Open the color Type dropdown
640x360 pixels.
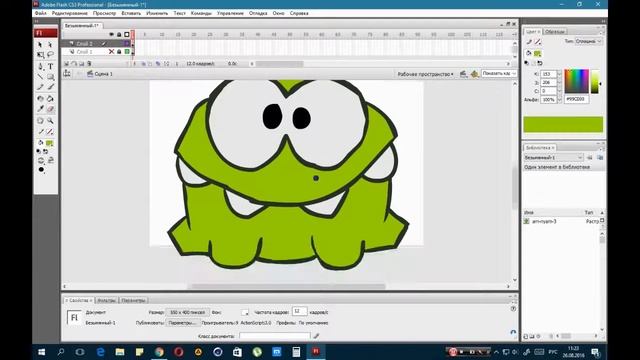click(x=588, y=41)
